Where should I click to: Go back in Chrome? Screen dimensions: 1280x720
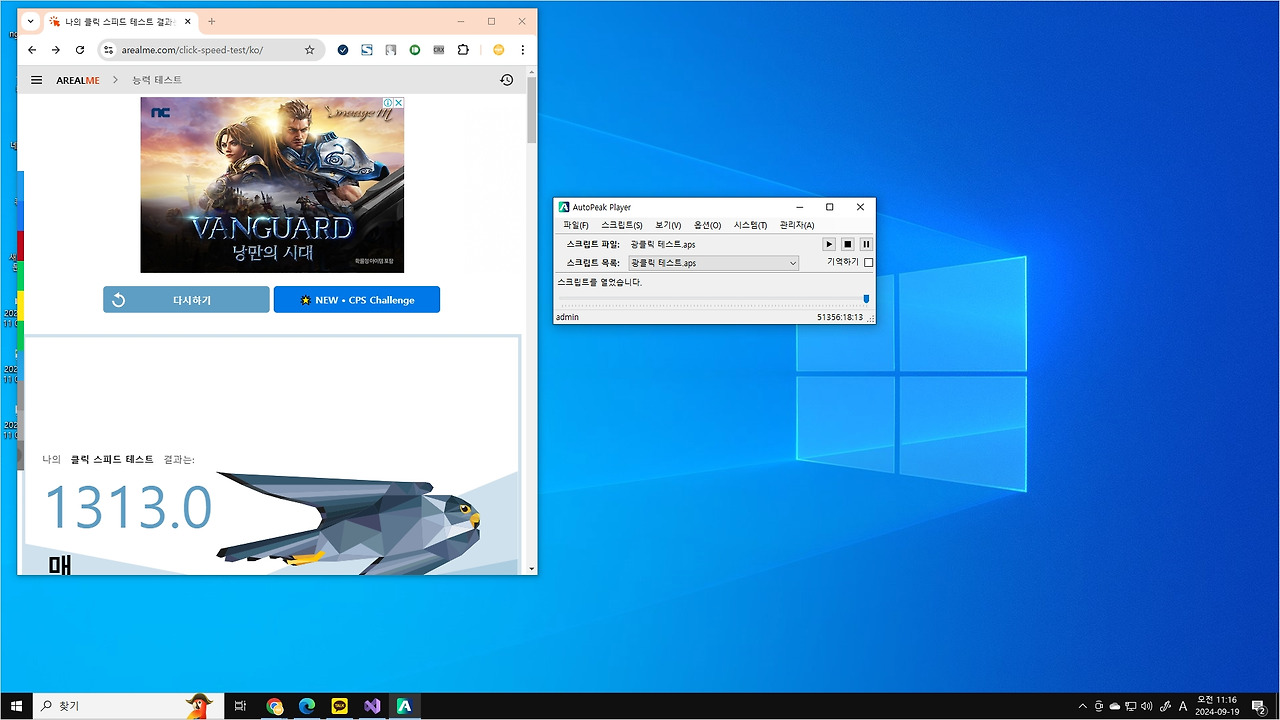tap(32, 50)
